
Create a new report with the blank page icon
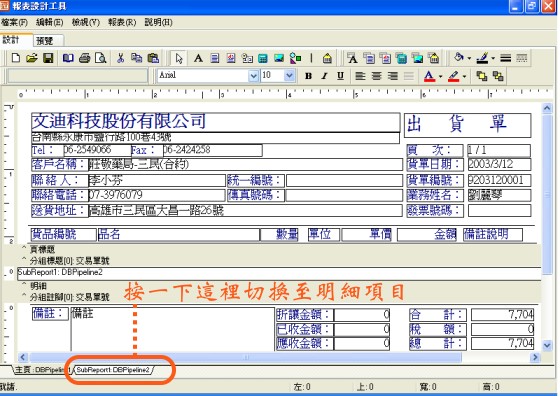[x=16, y=58]
